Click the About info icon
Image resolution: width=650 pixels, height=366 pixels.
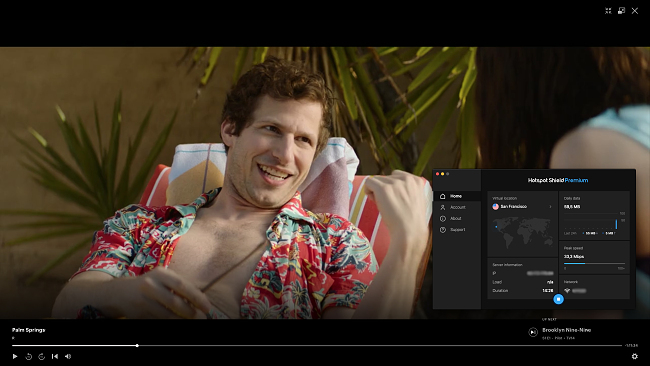[443, 218]
